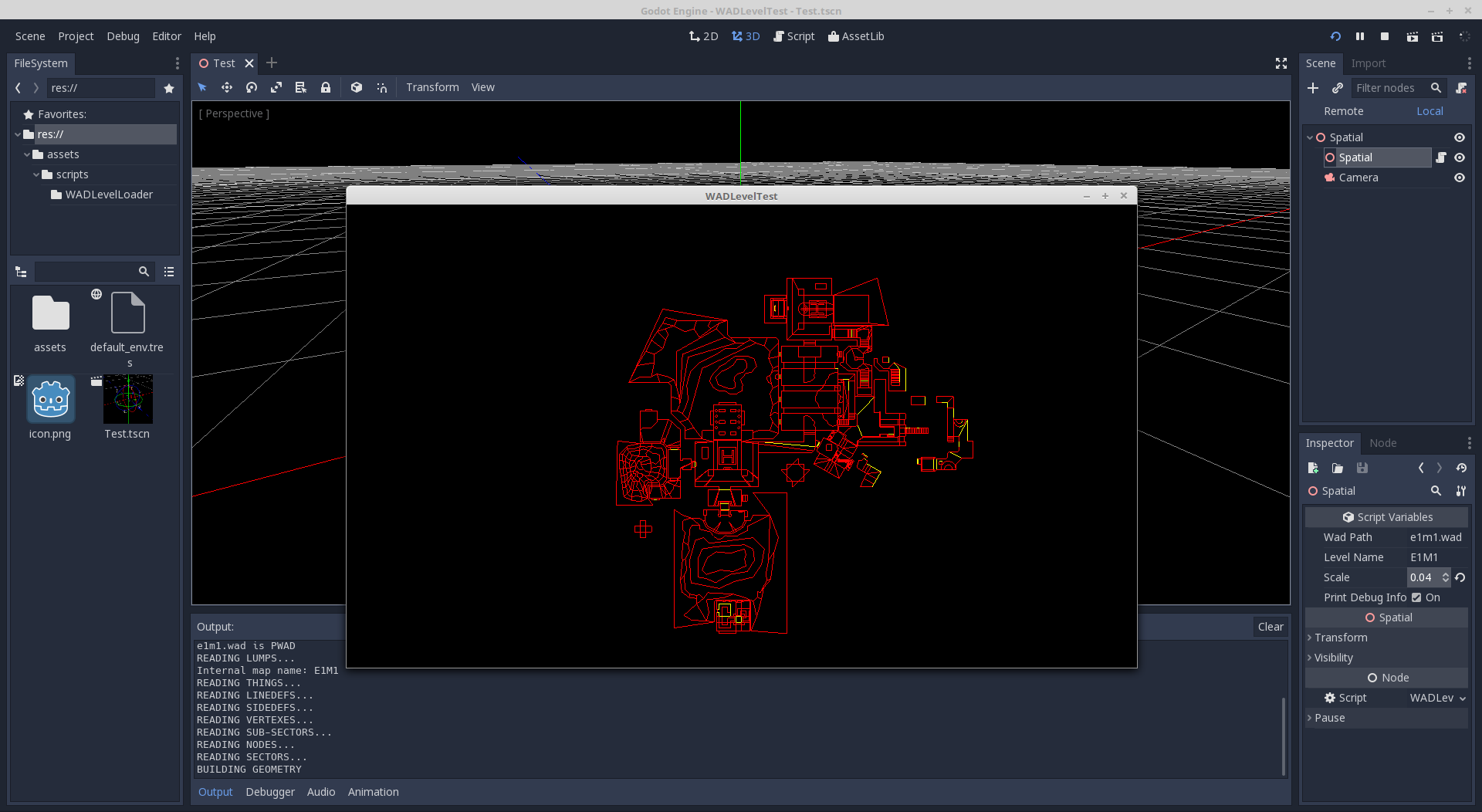This screenshot has width=1482, height=812.
Task: Activate the Rotate Mode tool
Action: pyautogui.click(x=252, y=87)
